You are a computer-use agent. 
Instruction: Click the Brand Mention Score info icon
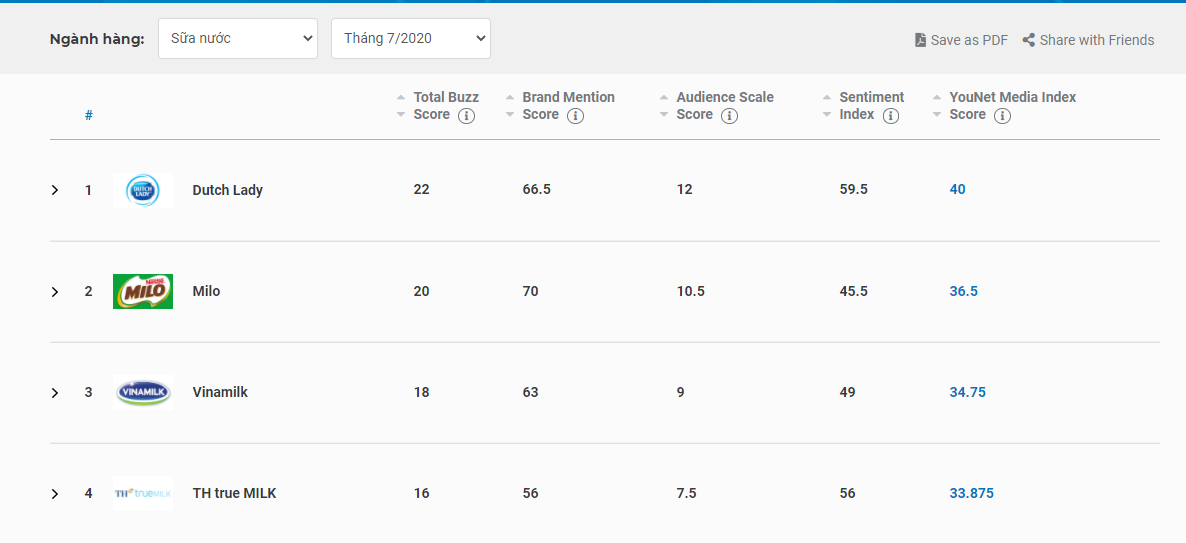point(575,116)
